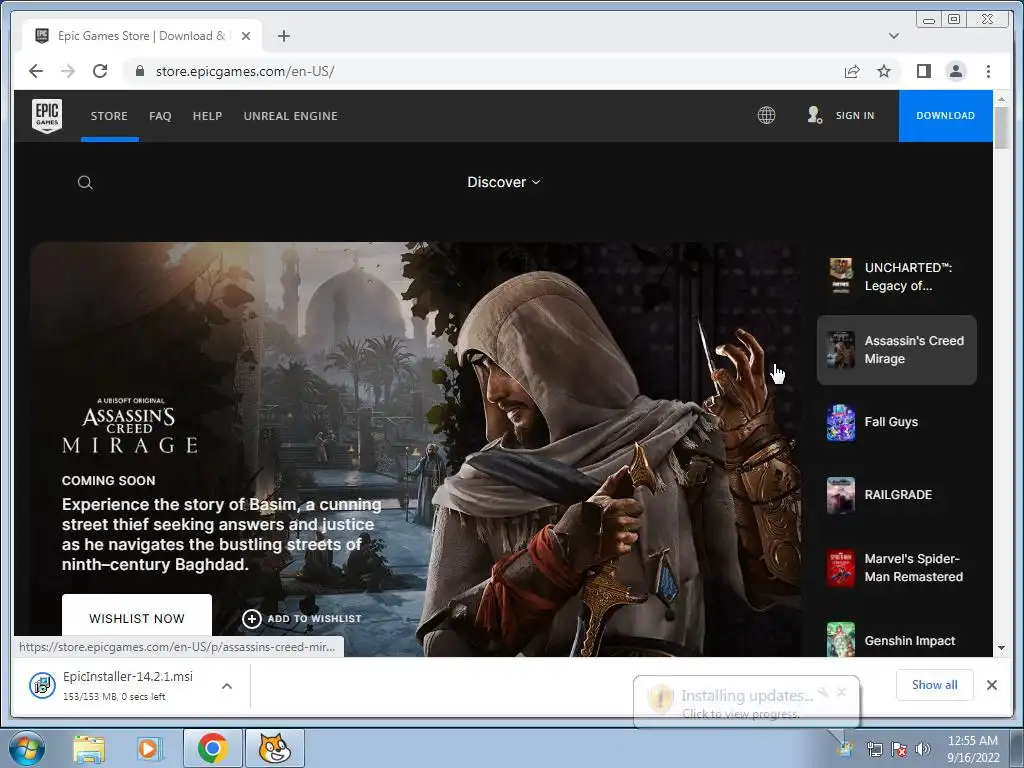View site information lock icon
Screen dimensions: 1024x768
140,71
